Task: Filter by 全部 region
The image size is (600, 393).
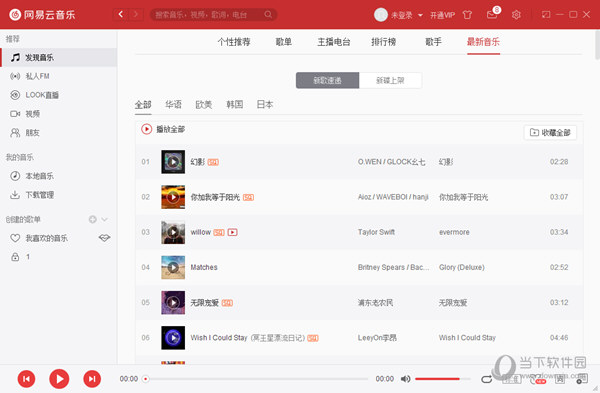Action: coord(143,104)
